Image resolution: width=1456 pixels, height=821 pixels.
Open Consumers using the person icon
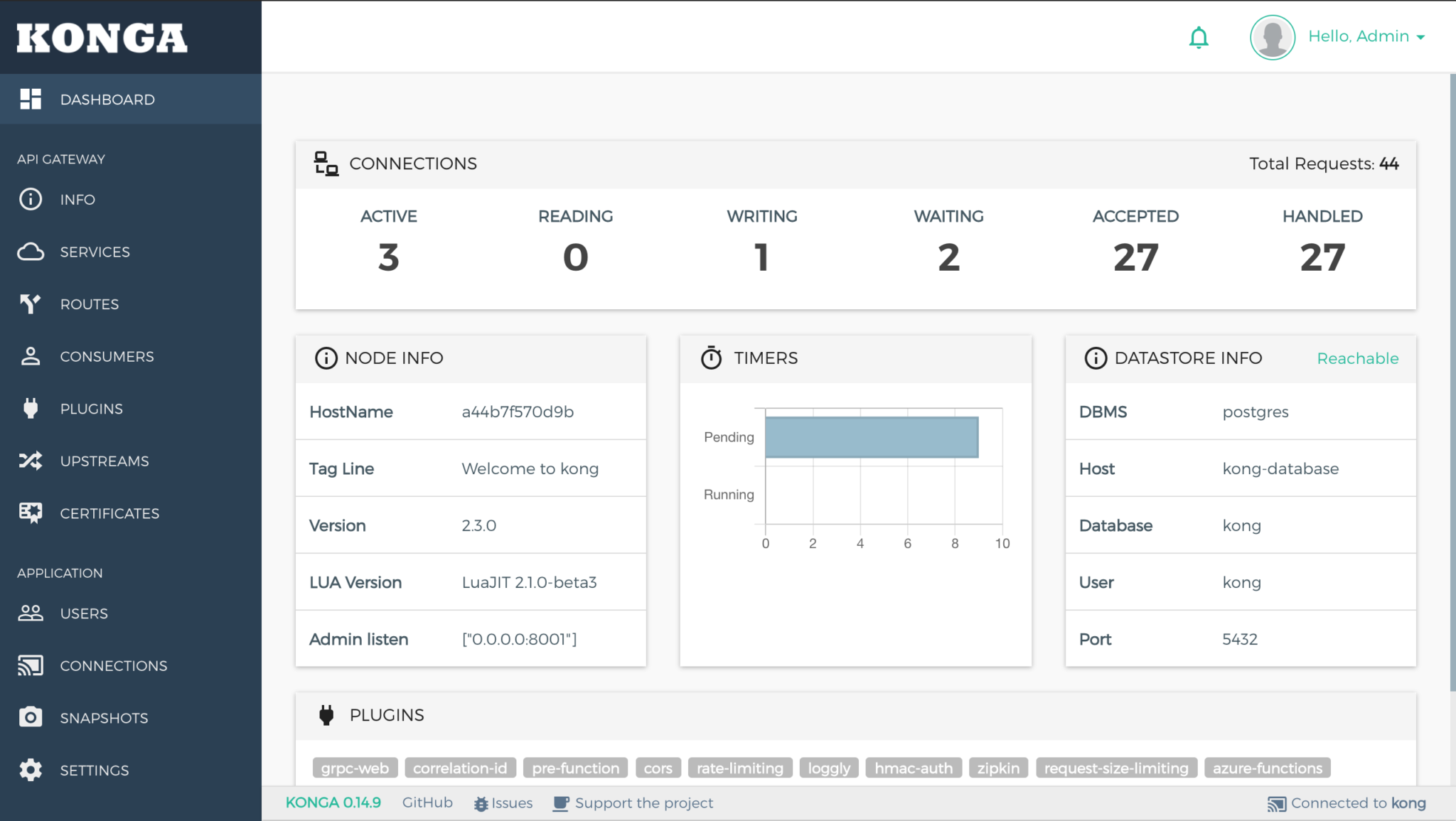pos(30,356)
